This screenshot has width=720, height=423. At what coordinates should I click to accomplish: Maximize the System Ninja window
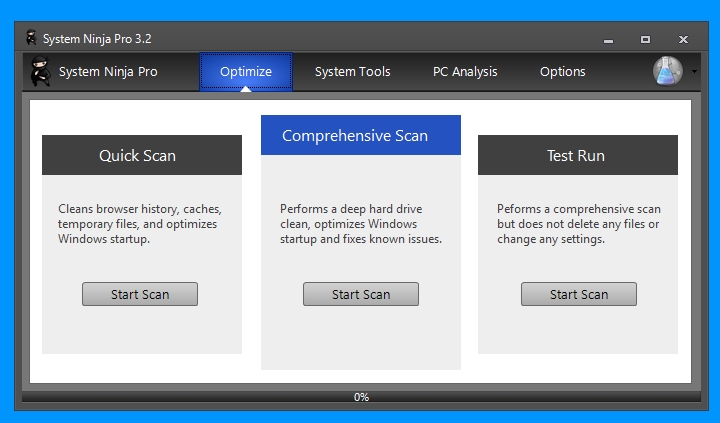(x=645, y=39)
